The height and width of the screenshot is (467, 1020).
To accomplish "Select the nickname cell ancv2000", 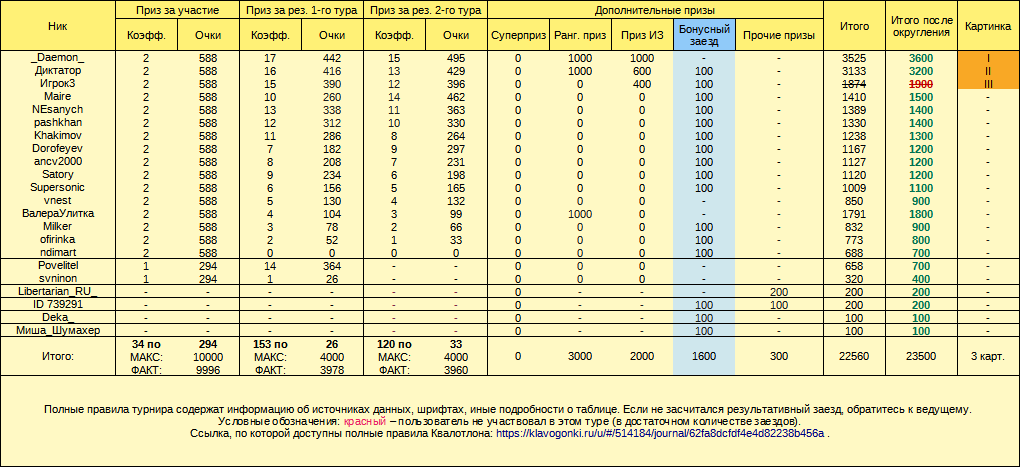I will pyautogui.click(x=57, y=161).
